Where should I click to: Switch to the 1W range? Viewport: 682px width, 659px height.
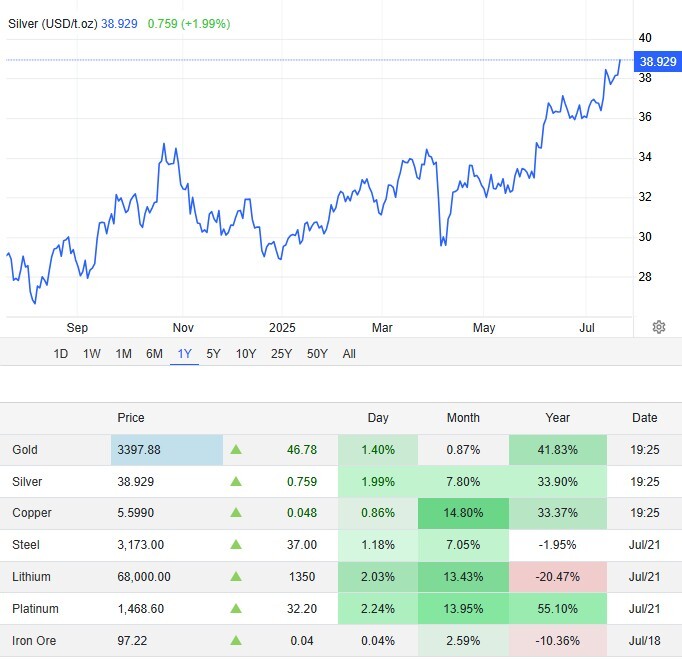92,354
